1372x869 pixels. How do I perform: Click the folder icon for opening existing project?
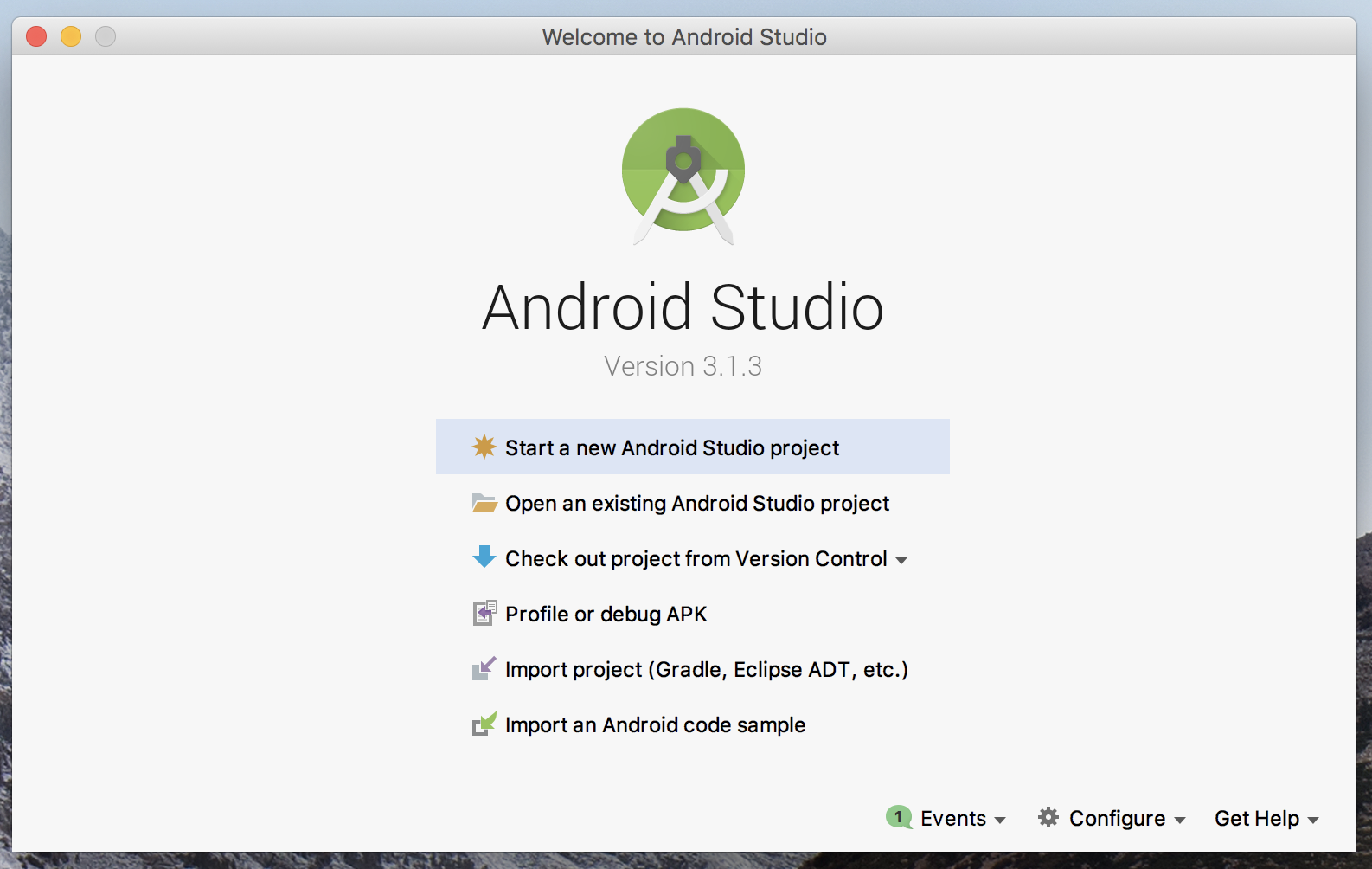[484, 503]
